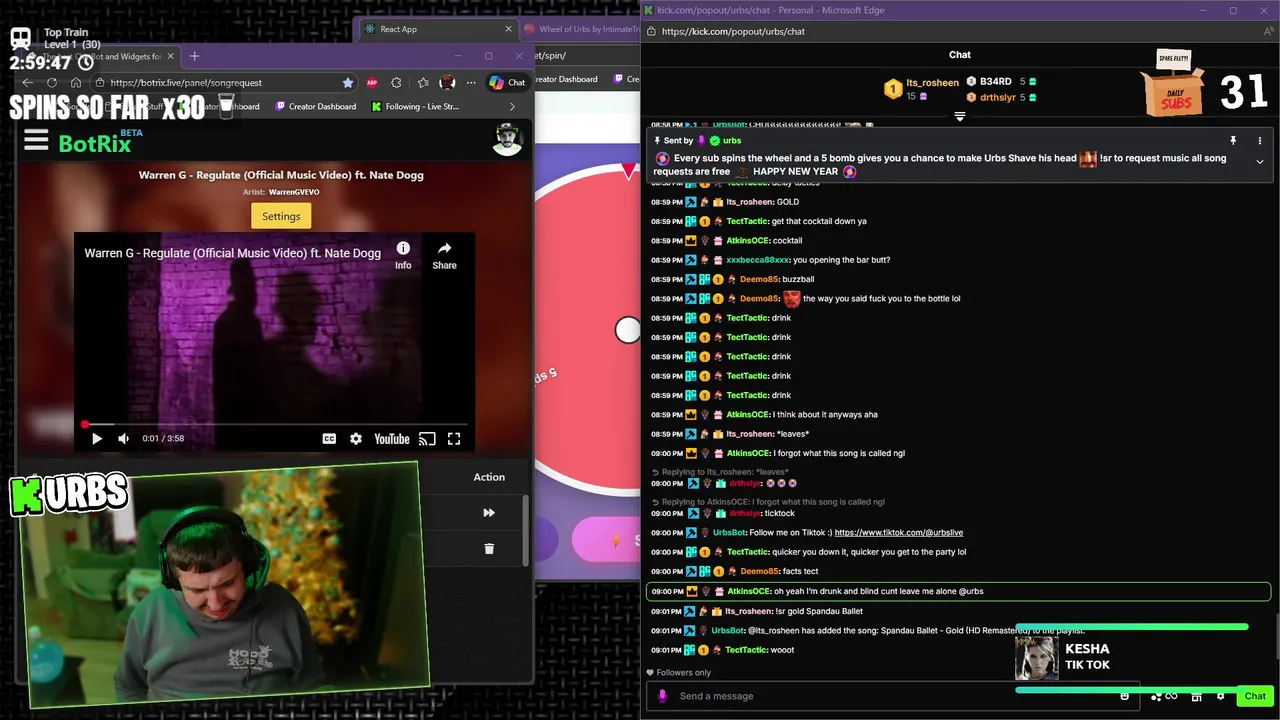Viewport: 1280px width, 720px height.
Task: Open pinned message three-dot options
Action: (x=1259, y=141)
